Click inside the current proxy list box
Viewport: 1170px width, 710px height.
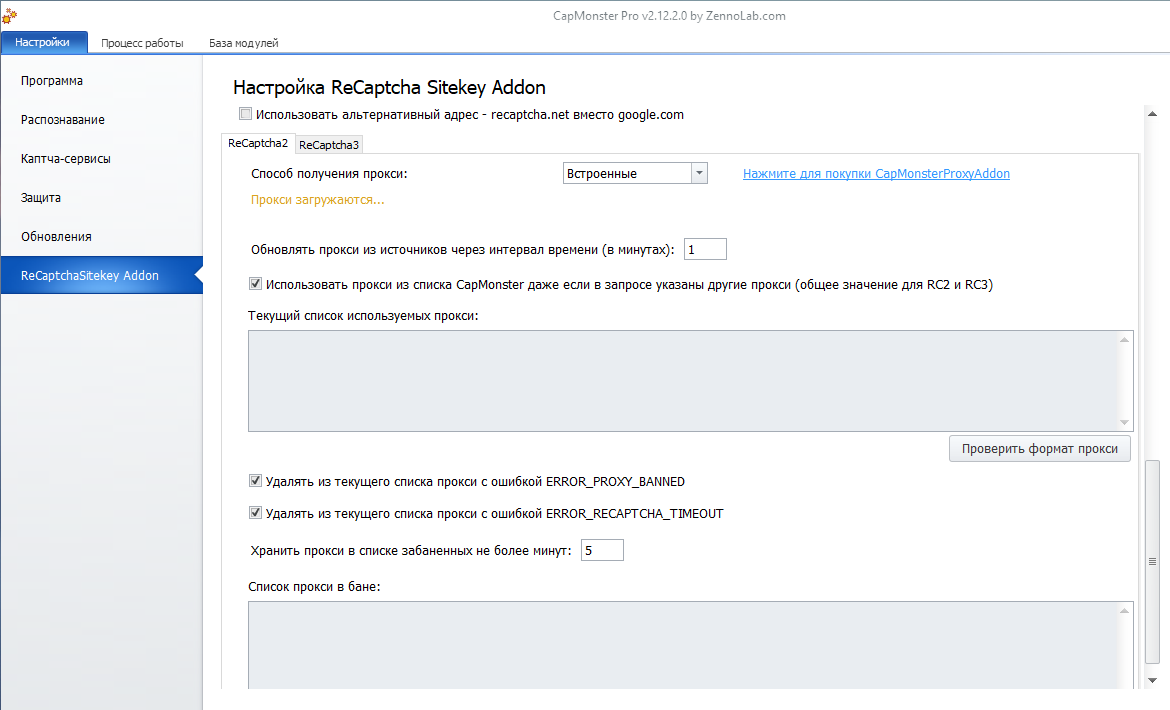coord(680,381)
